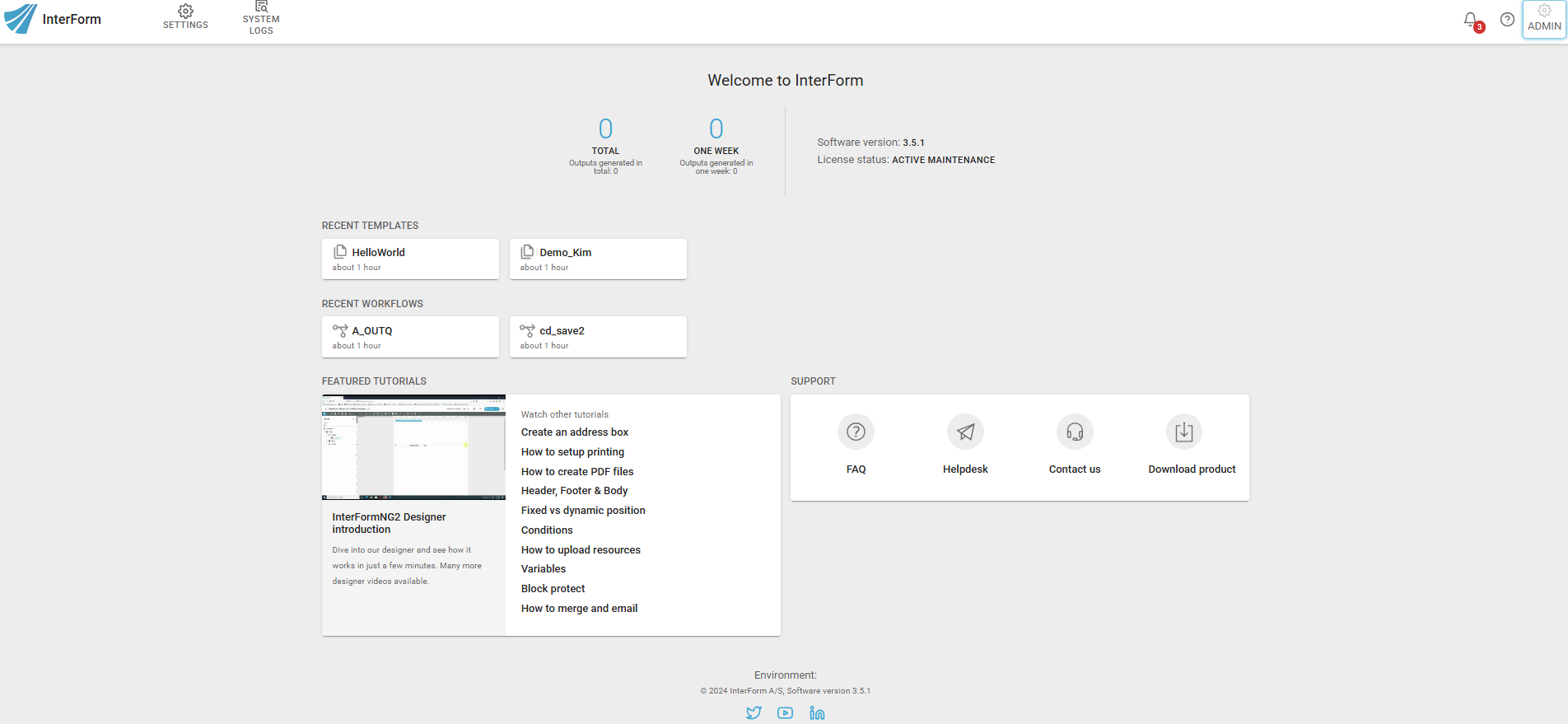Open the Variables tutorial

(x=544, y=569)
